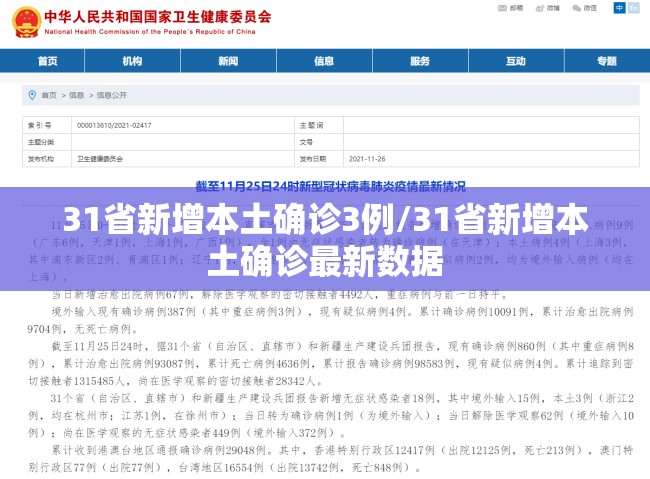Viewport: 650px width, 479px height.
Task: Click the English subtitle National Health Commission
Action: pos(150,32)
